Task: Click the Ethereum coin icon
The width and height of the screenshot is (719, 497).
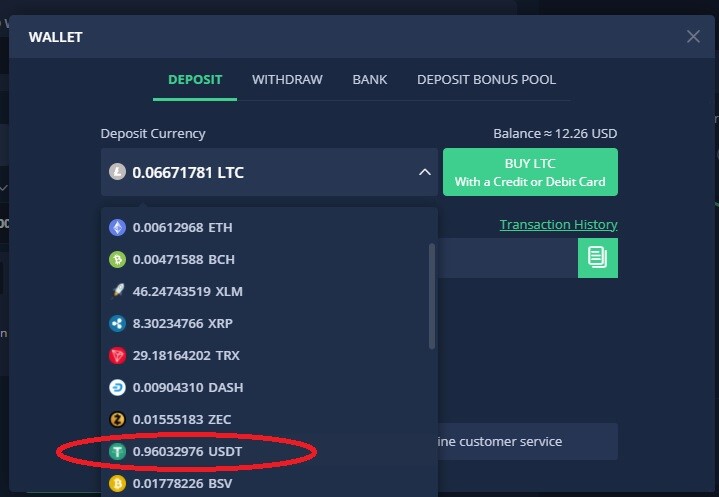Action: pyautogui.click(x=117, y=227)
